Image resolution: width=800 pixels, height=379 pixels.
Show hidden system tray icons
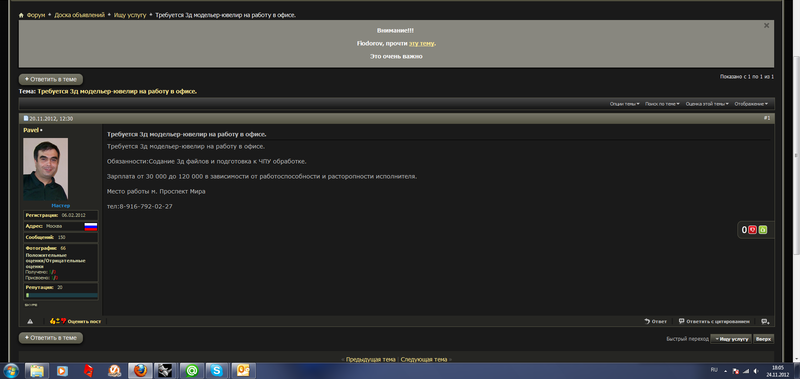tap(726, 371)
